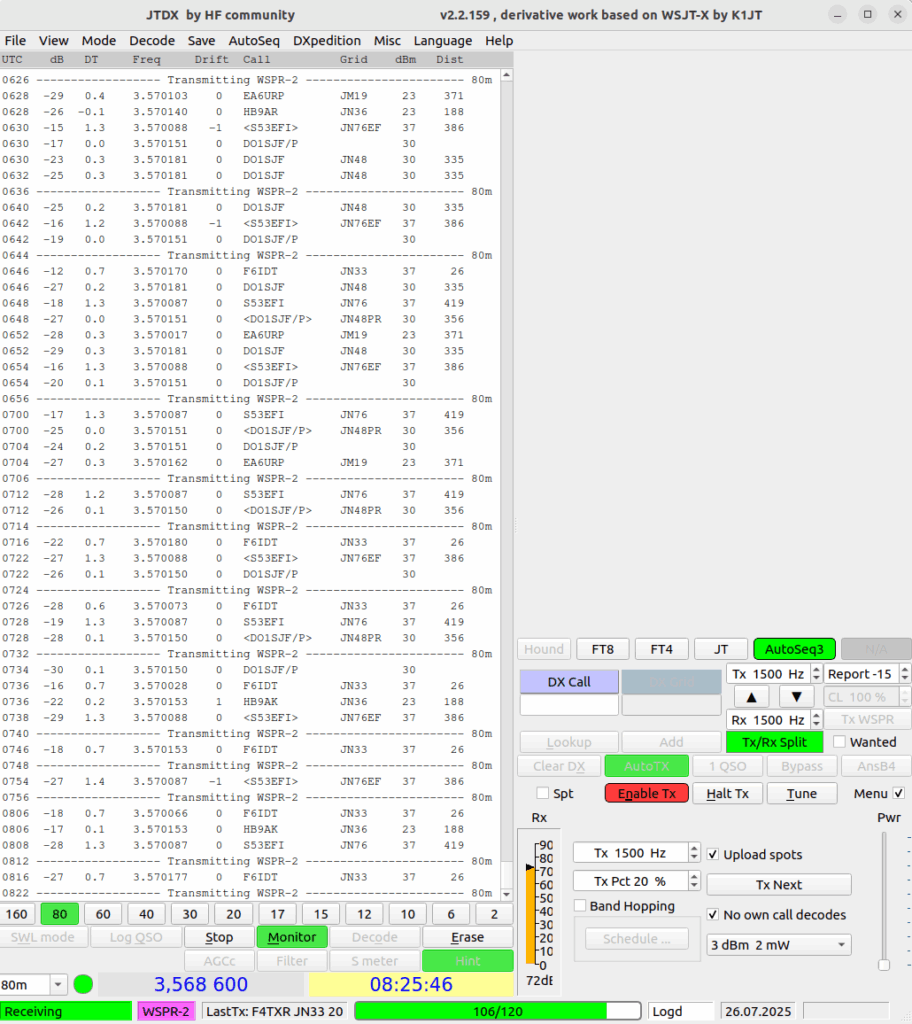The height and width of the screenshot is (1024, 912).
Task: Open the Save menu
Action: (201, 40)
